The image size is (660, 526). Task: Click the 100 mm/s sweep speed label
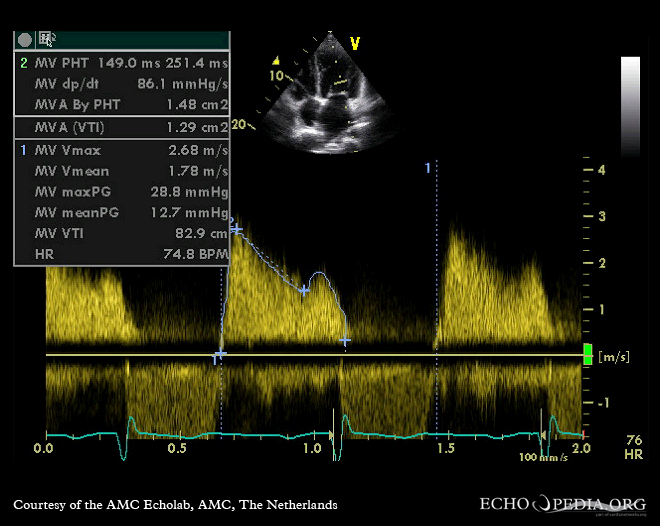click(542, 456)
